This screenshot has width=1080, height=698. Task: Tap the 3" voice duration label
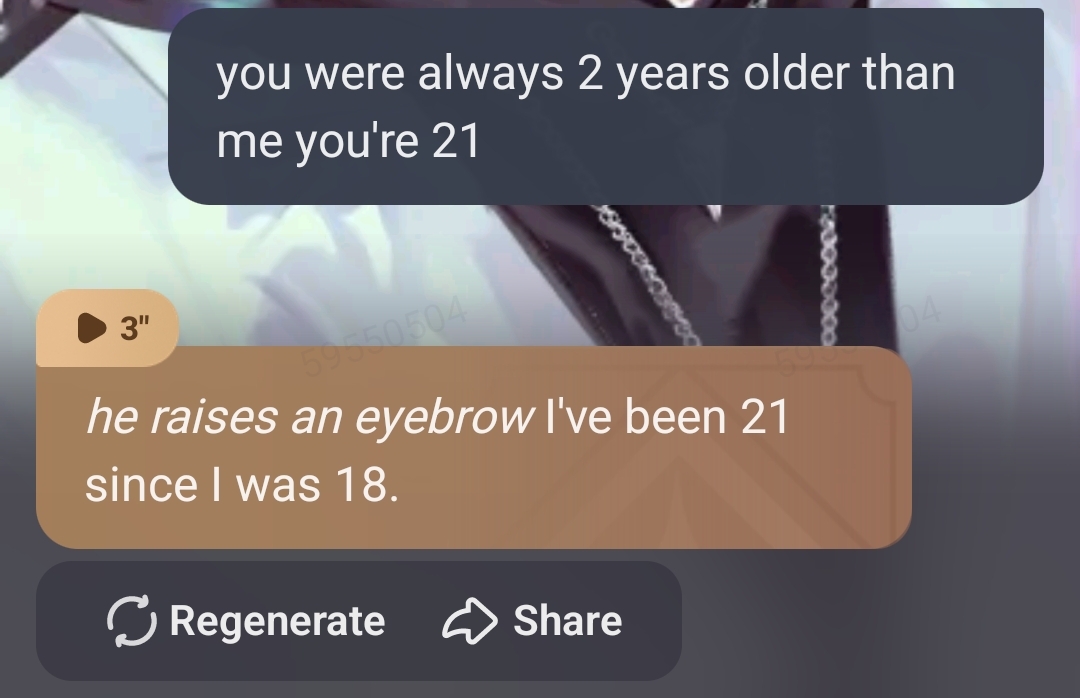pyautogui.click(x=134, y=328)
